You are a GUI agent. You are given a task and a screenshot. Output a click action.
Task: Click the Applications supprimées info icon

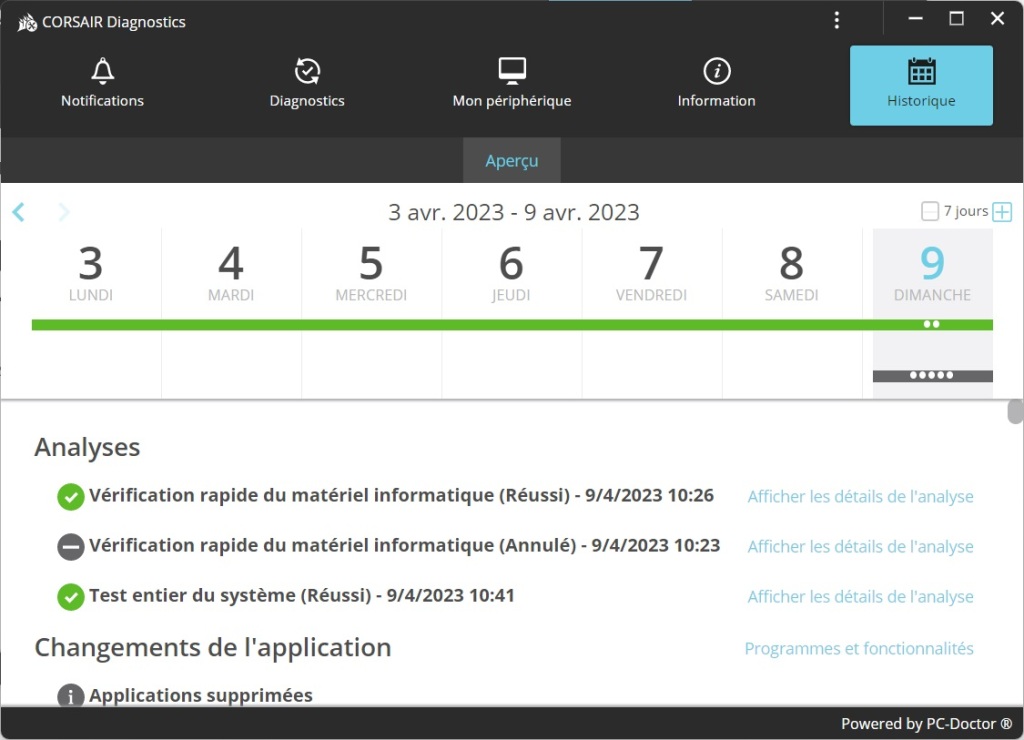[70, 696]
